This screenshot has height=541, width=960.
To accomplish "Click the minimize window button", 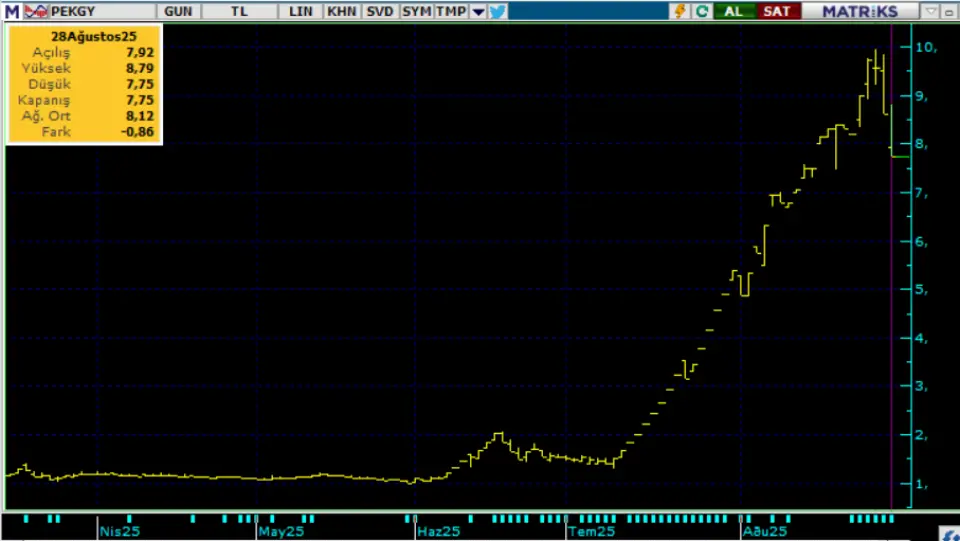I will [949, 11].
